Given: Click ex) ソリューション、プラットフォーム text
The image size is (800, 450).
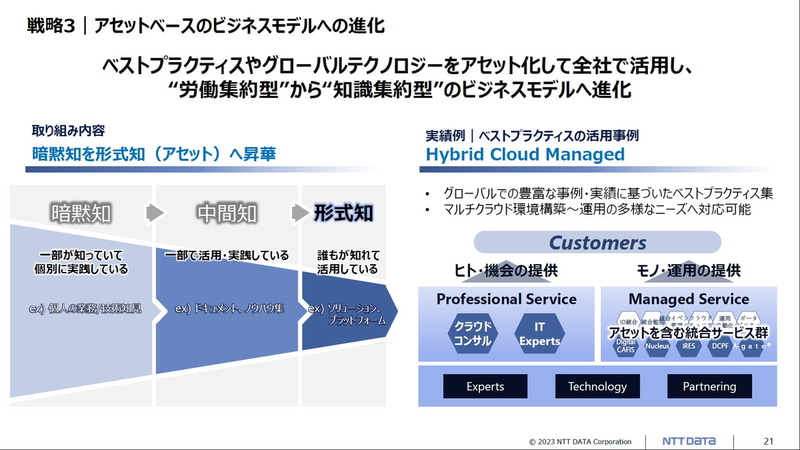Looking at the screenshot, I should click(x=347, y=314).
